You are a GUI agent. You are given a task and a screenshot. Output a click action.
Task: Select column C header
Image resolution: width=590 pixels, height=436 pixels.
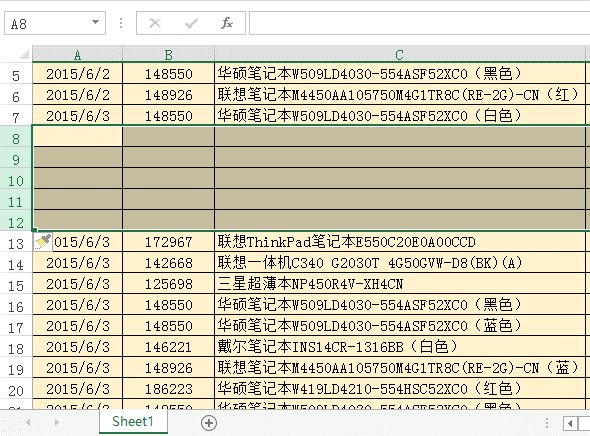coord(400,55)
